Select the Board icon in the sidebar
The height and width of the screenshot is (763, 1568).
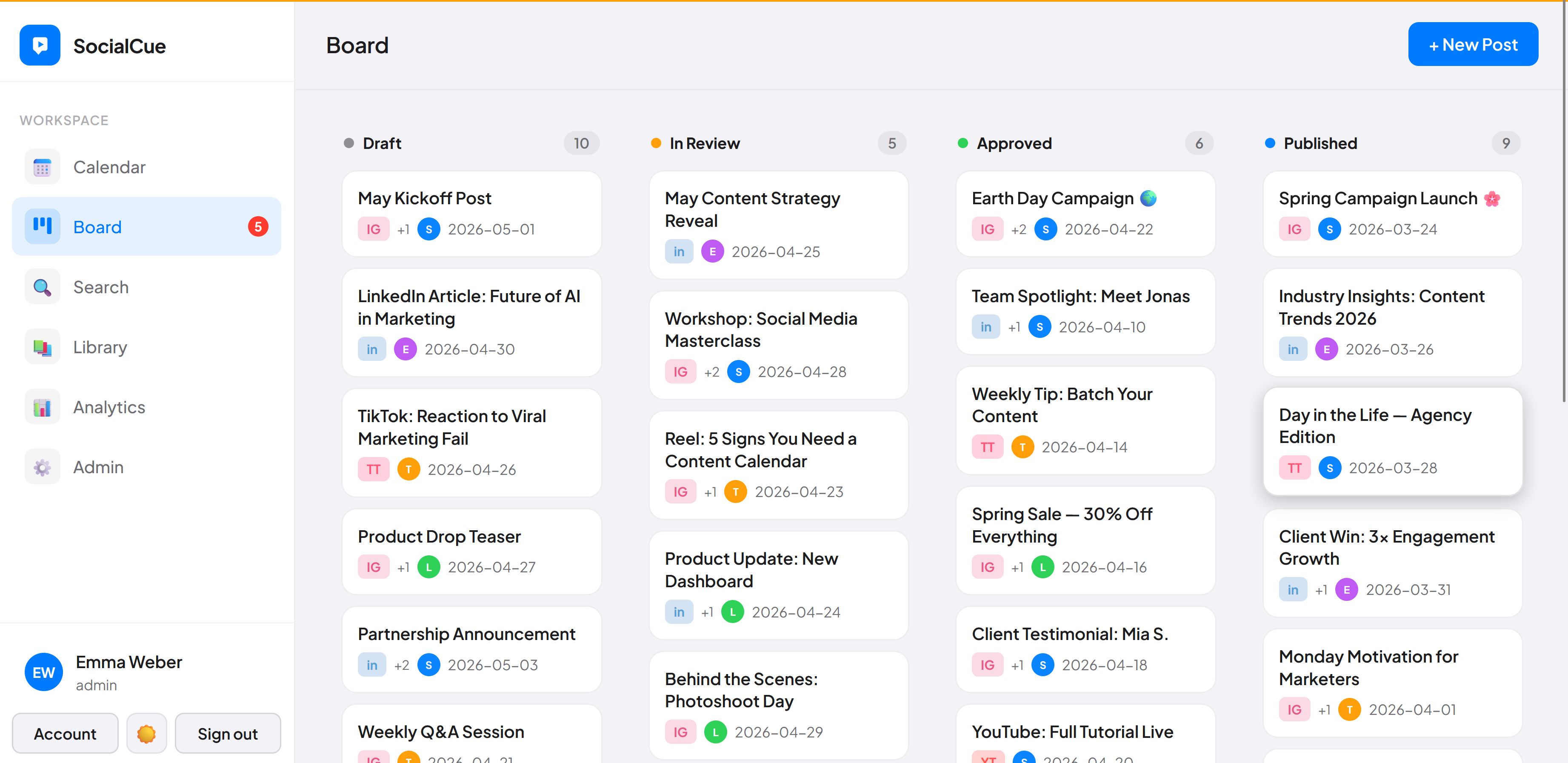point(42,226)
